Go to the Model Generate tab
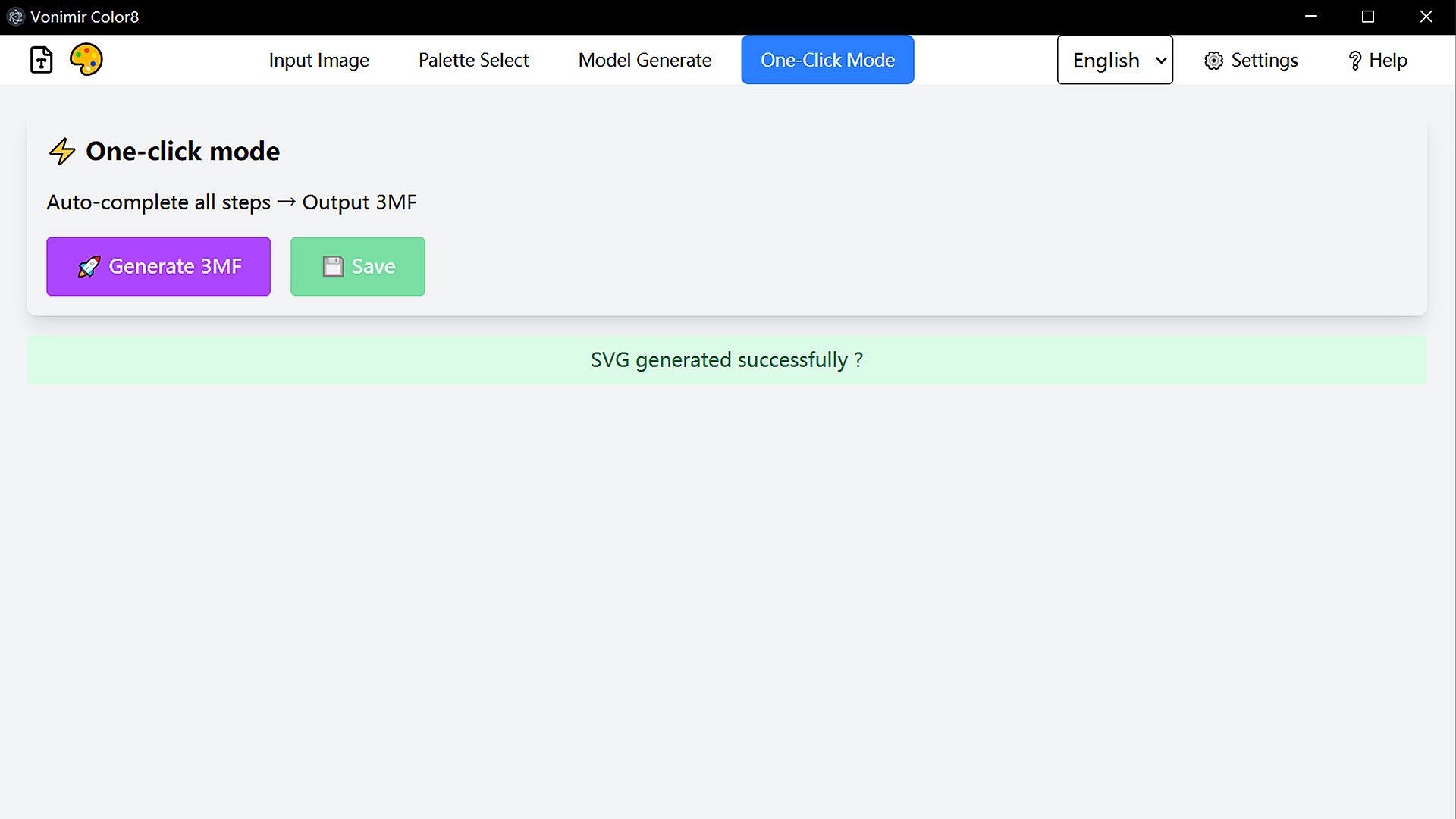The width and height of the screenshot is (1456, 819). (x=645, y=60)
